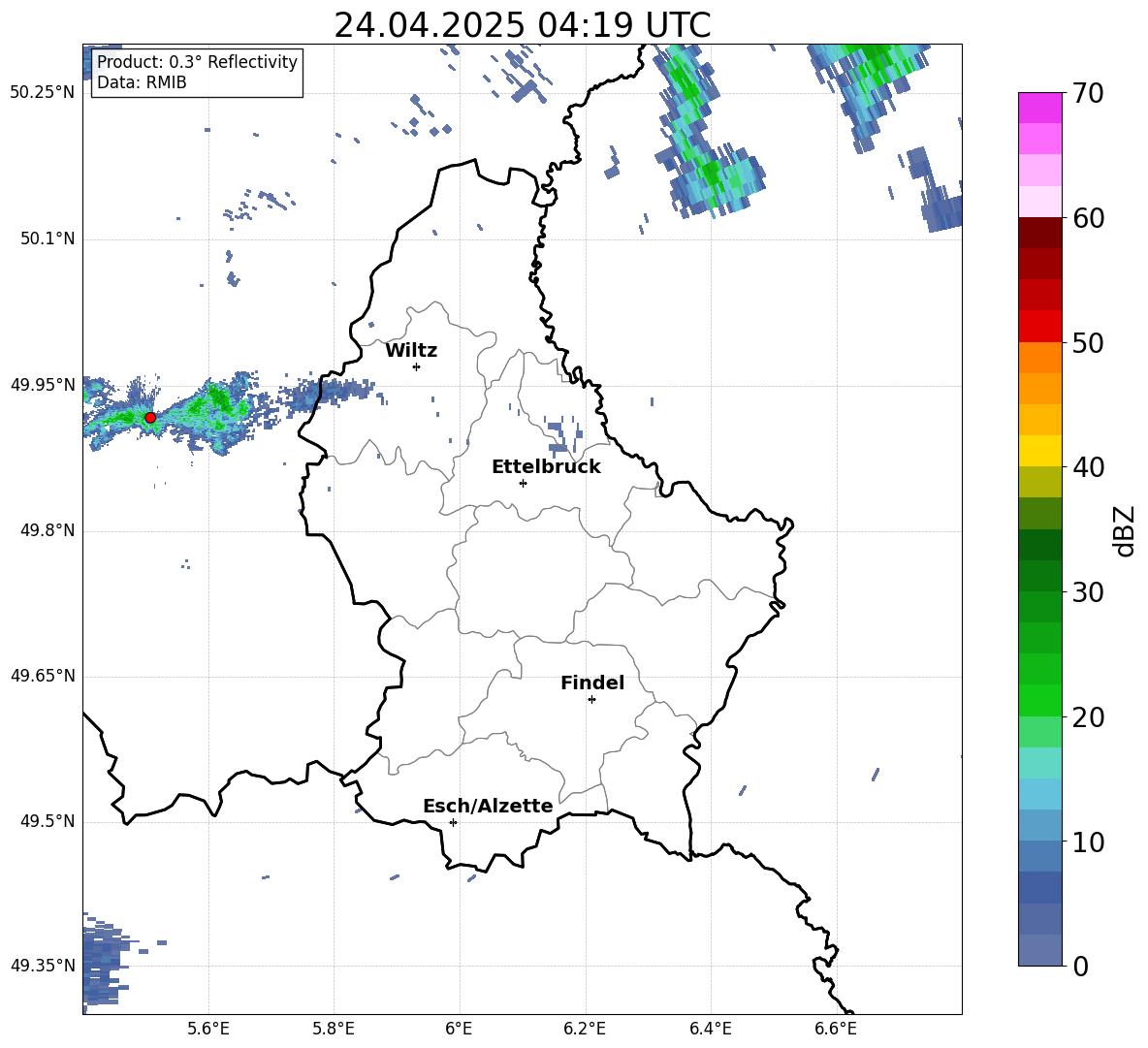Click the 6.4°E longitude label

tap(711, 1029)
